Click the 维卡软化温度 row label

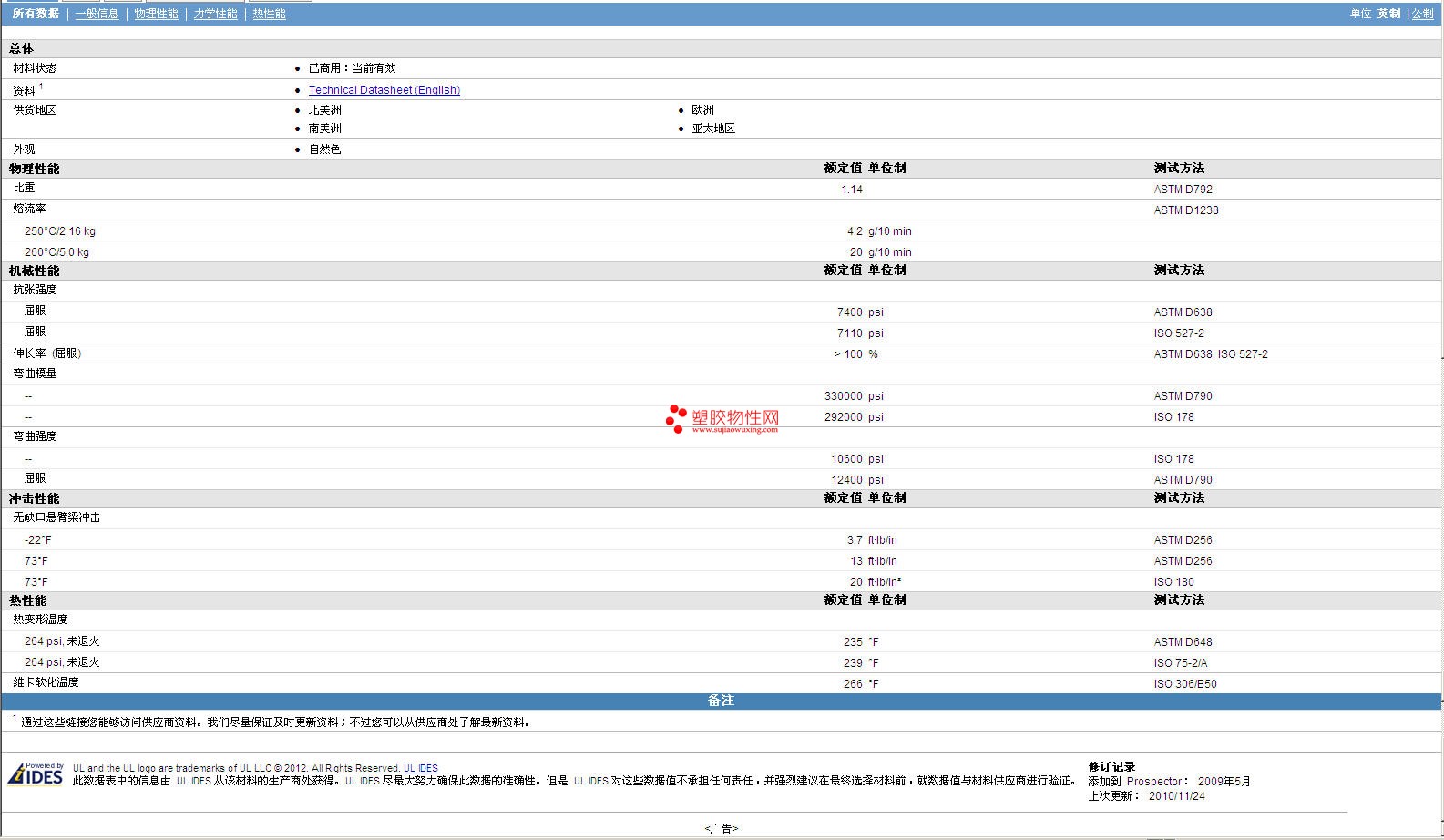coord(46,682)
